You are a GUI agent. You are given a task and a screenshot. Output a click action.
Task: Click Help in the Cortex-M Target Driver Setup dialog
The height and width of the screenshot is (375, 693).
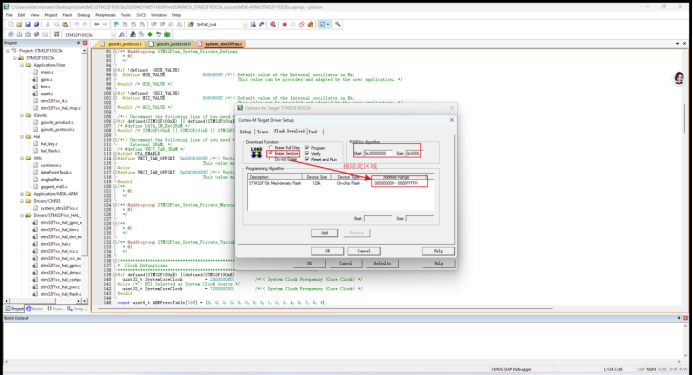coord(438,251)
